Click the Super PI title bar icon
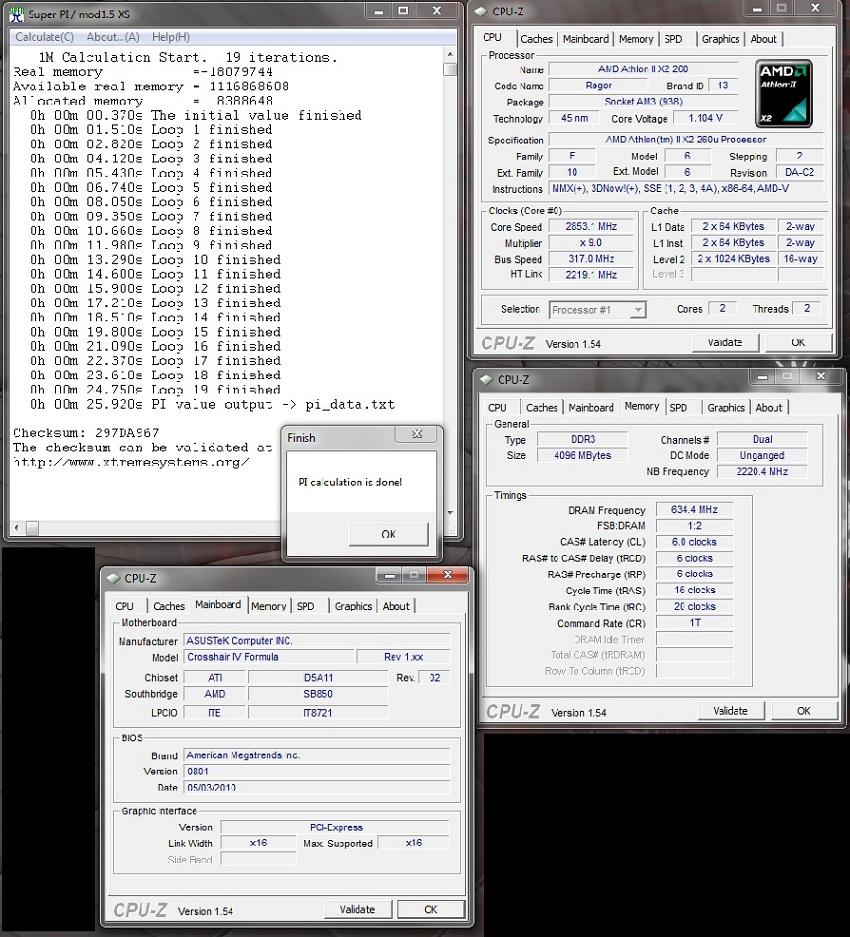 [17, 14]
